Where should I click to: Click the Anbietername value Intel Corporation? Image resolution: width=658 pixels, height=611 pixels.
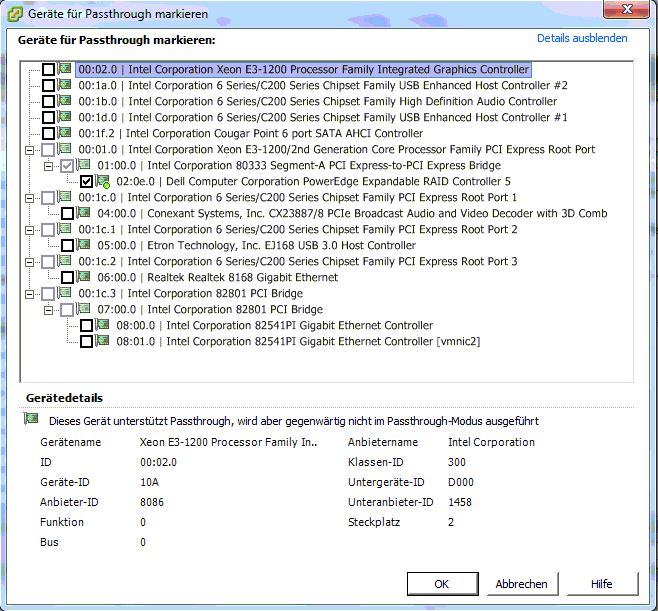(x=491, y=442)
